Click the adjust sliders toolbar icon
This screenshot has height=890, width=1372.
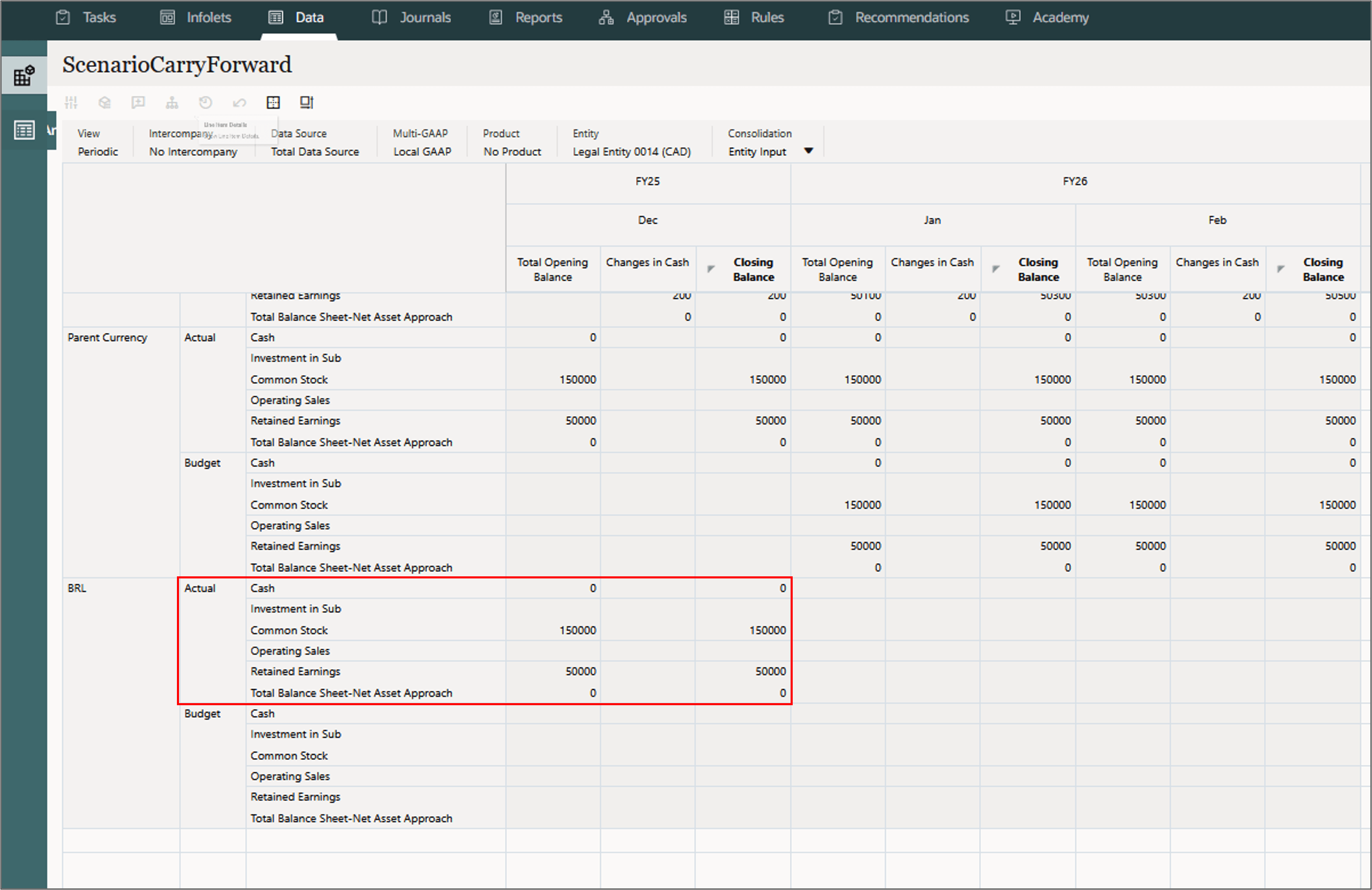(x=71, y=103)
